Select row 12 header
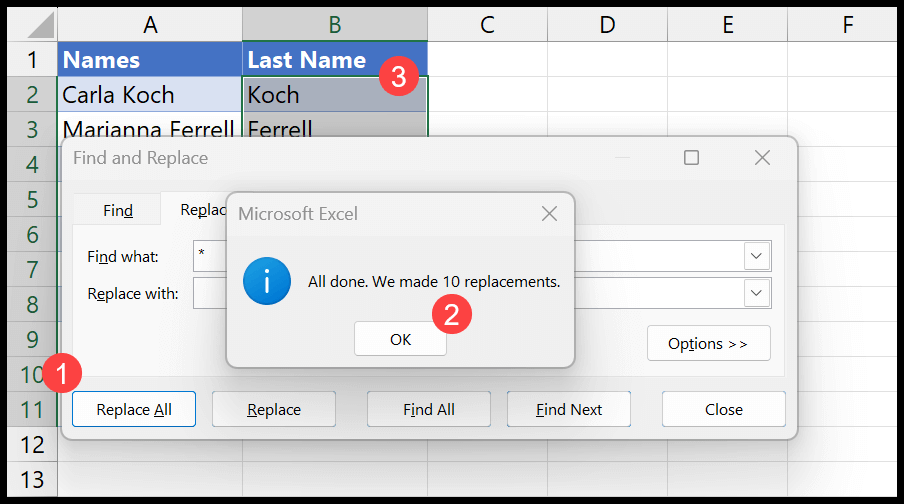 [x=32, y=445]
